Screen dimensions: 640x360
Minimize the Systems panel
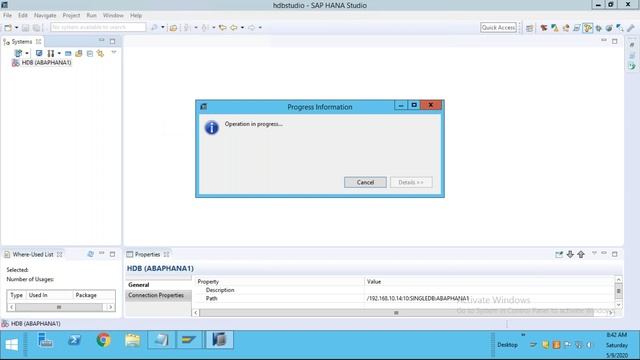click(x=102, y=41)
